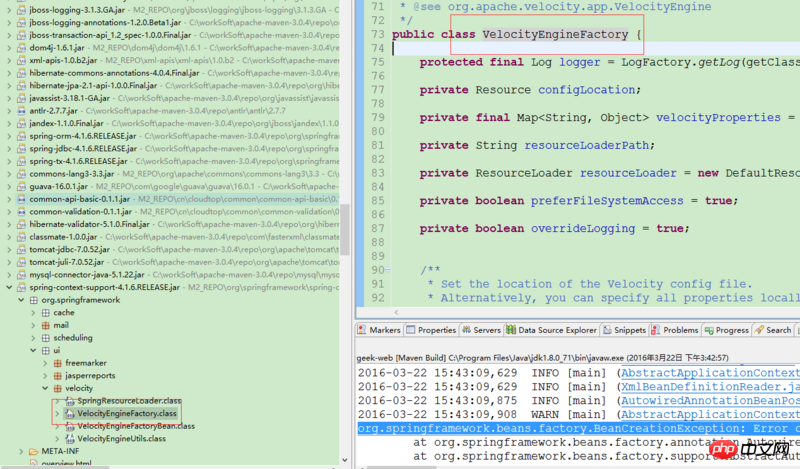Screen dimensions: 800x469
Task: Click the Package Explorer scroll-down arrow
Action: coord(345,460)
